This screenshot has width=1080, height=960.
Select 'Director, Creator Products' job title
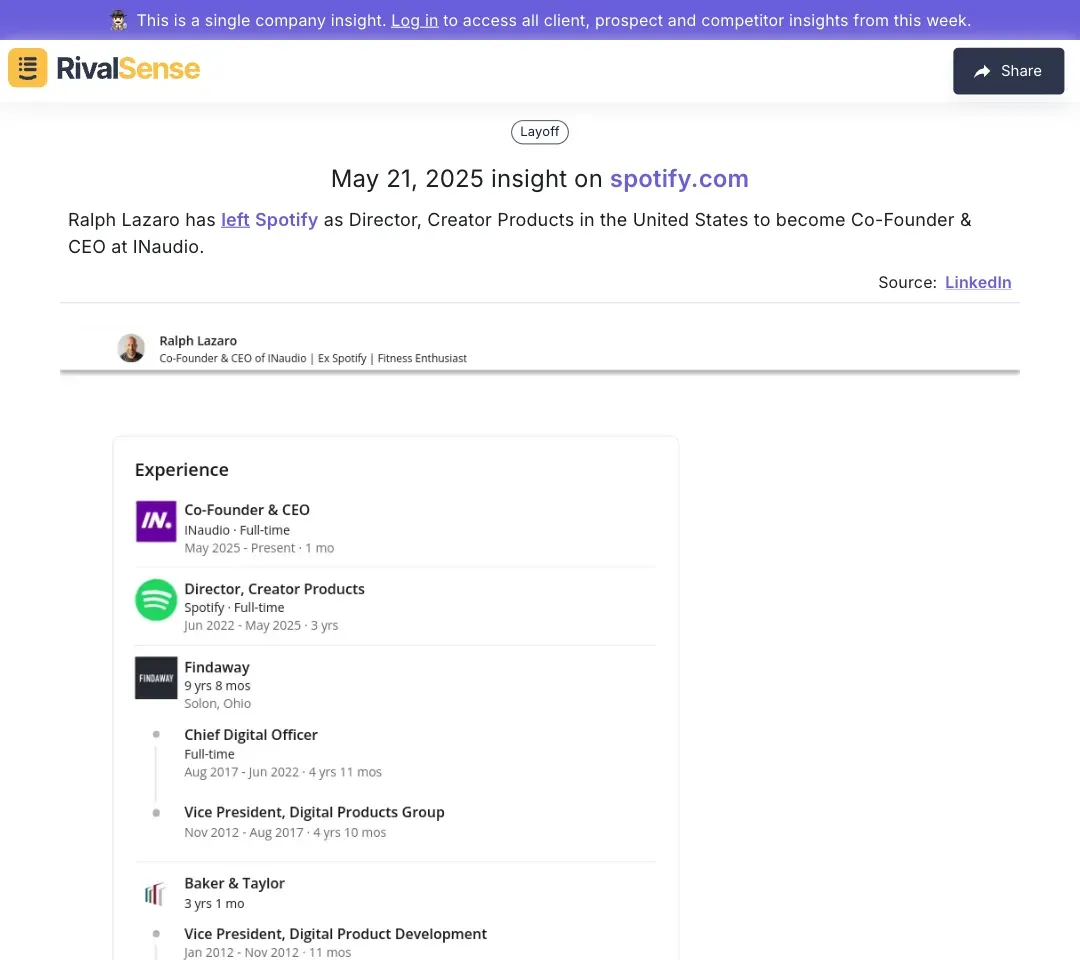pos(274,589)
